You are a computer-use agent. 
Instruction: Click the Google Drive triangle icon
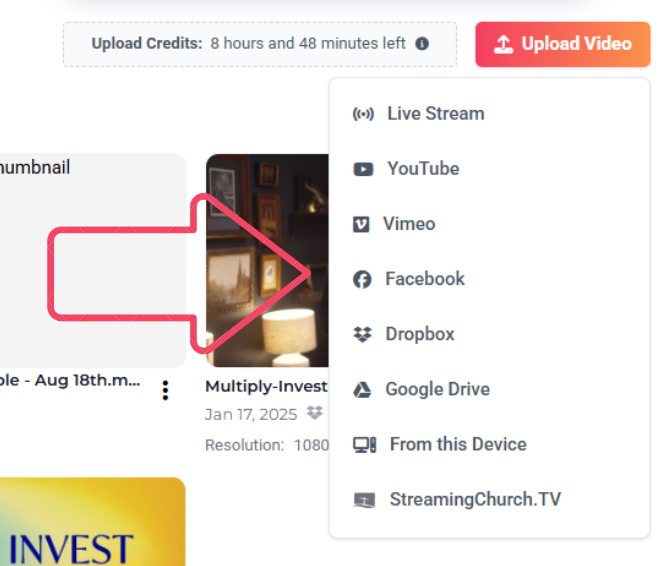(362, 390)
